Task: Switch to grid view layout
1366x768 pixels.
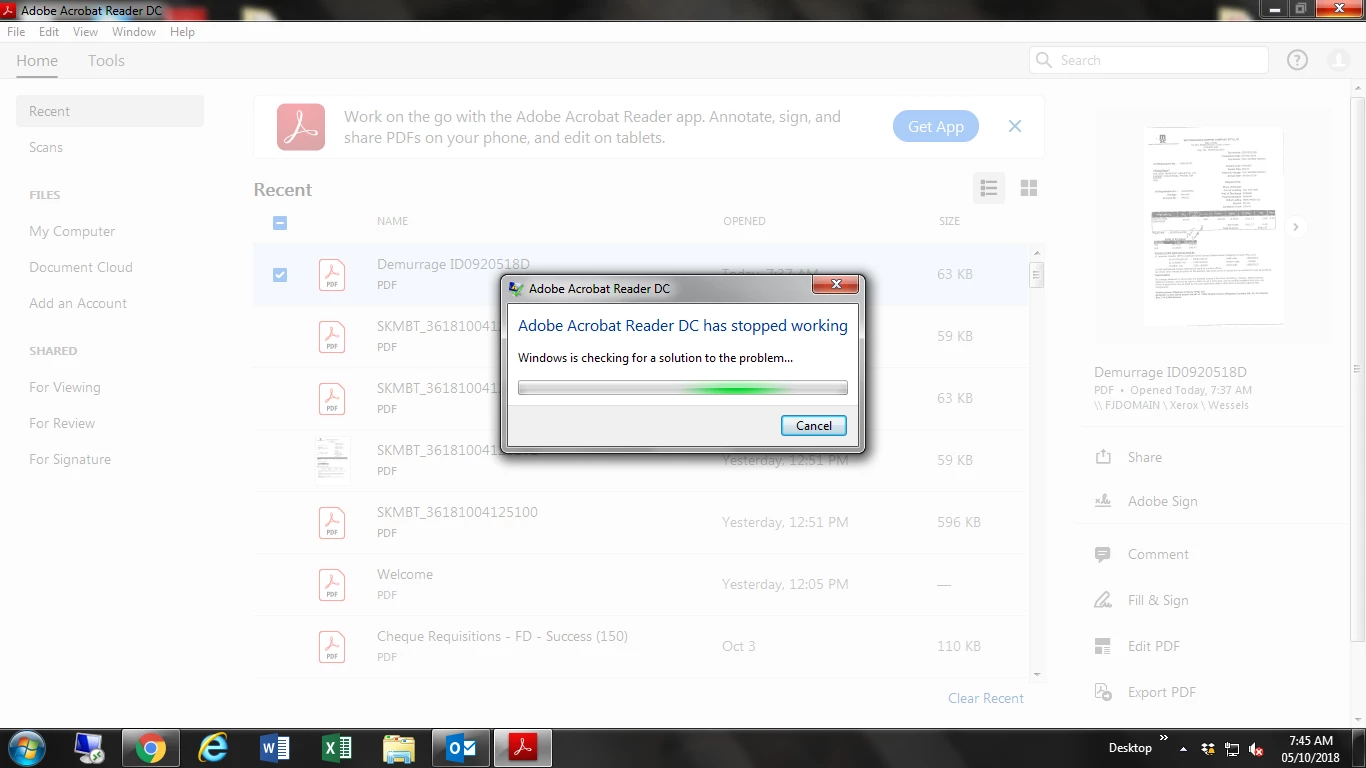Action: click(1029, 188)
